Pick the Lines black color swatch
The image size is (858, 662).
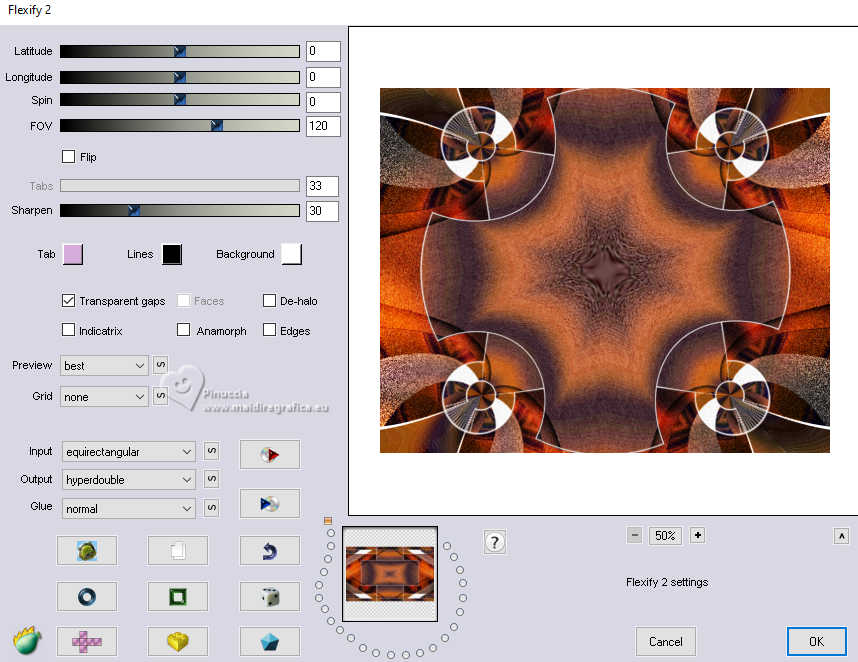(x=172, y=254)
